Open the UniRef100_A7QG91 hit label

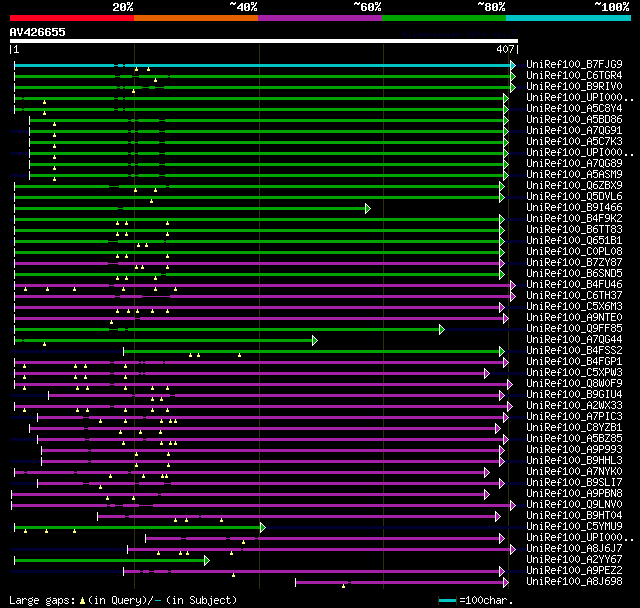[x=574, y=131]
